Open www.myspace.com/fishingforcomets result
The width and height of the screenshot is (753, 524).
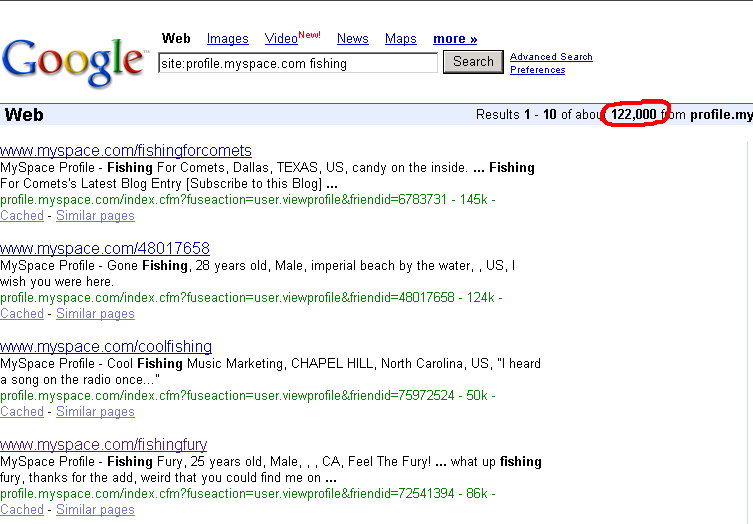126,150
